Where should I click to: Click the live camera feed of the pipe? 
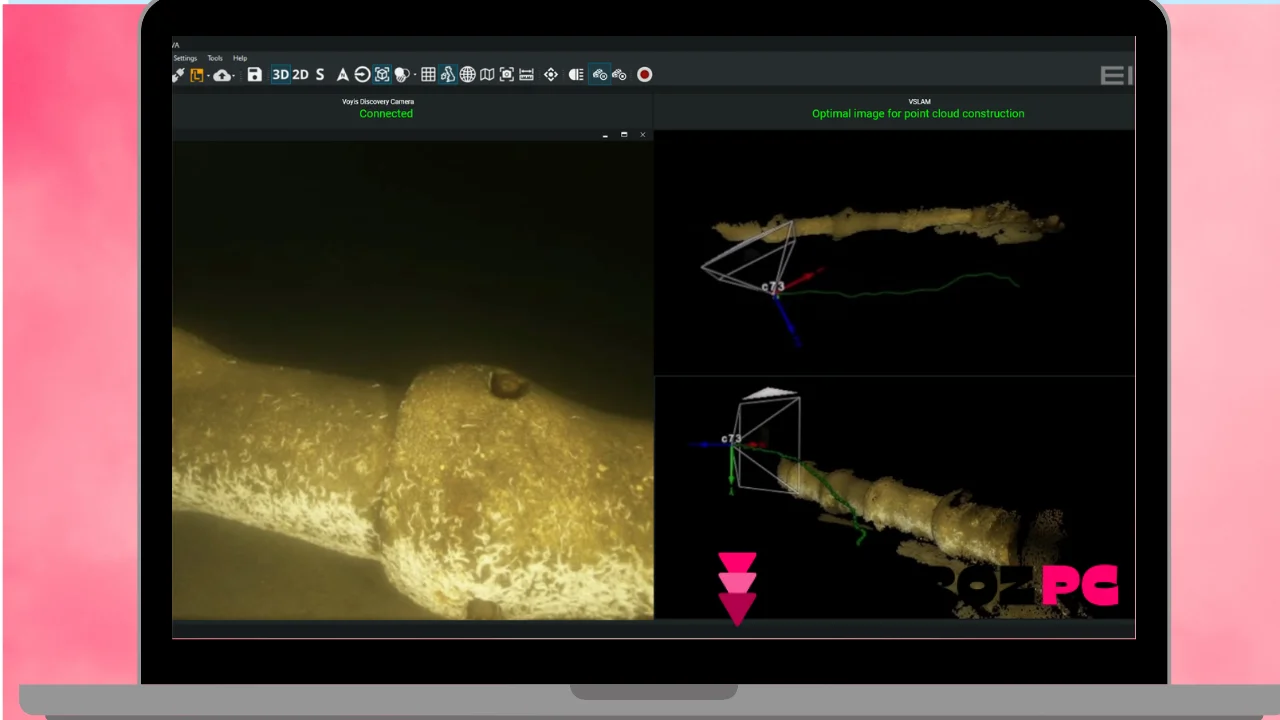[413, 380]
